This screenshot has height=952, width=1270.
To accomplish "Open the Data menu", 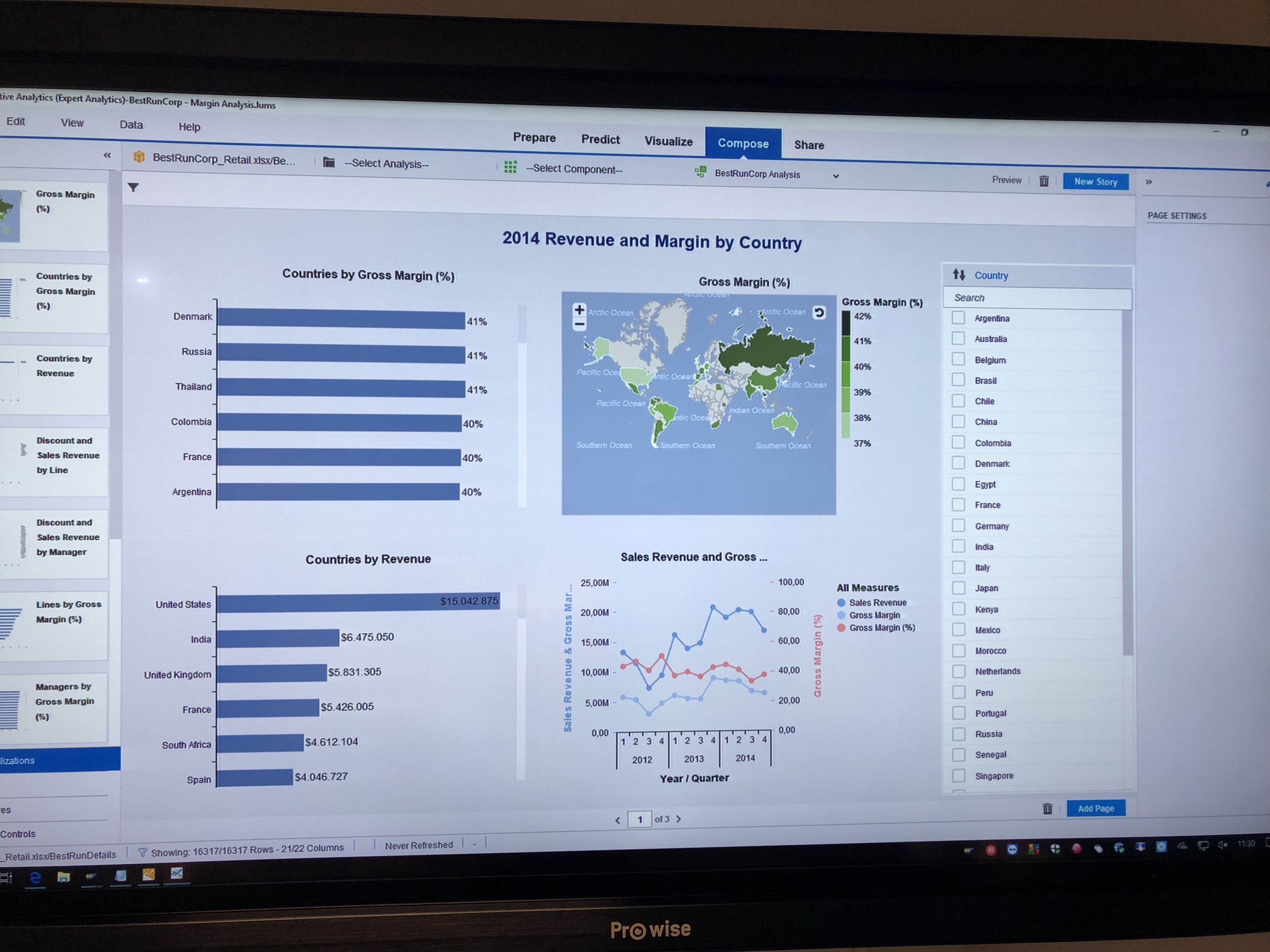I will [x=131, y=125].
